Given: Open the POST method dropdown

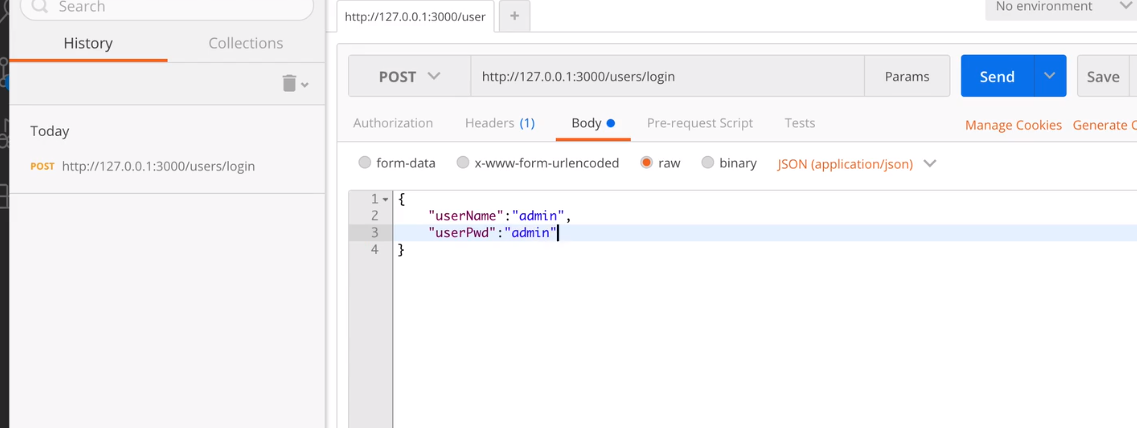Looking at the screenshot, I should click(x=410, y=76).
